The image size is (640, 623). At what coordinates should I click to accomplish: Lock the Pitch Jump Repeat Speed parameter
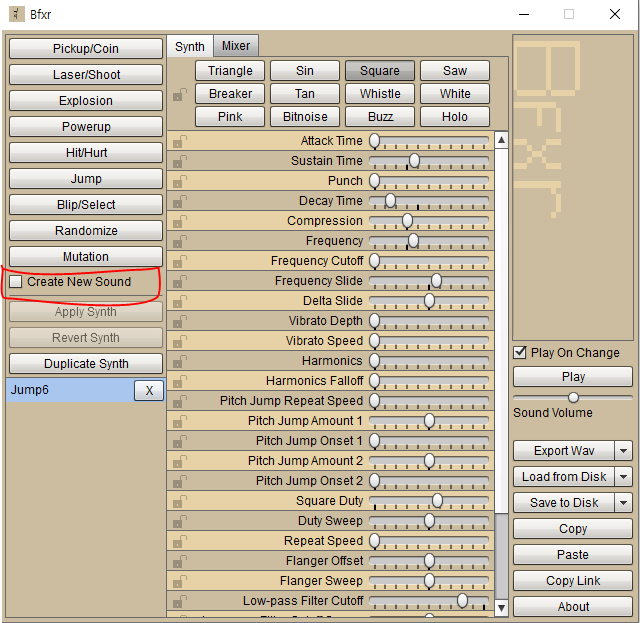(180, 401)
